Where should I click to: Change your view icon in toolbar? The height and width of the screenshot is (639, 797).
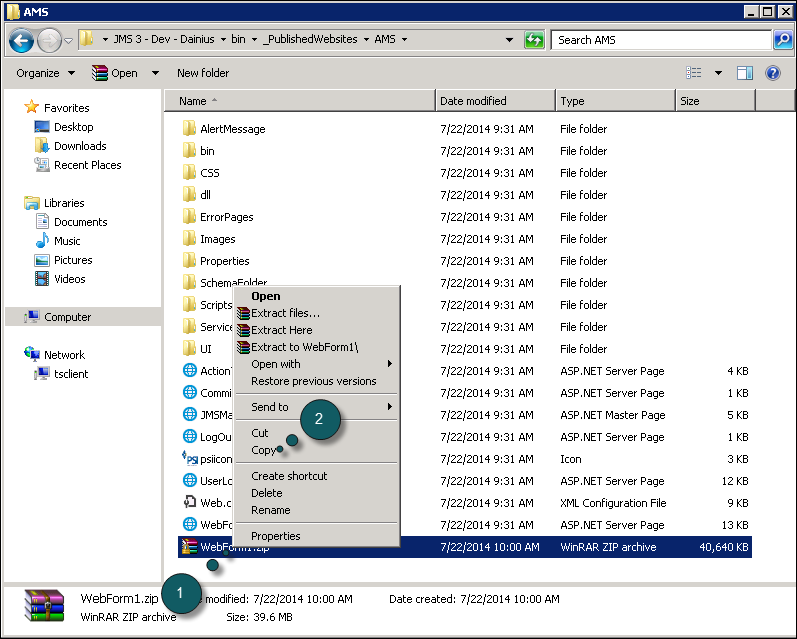(694, 73)
